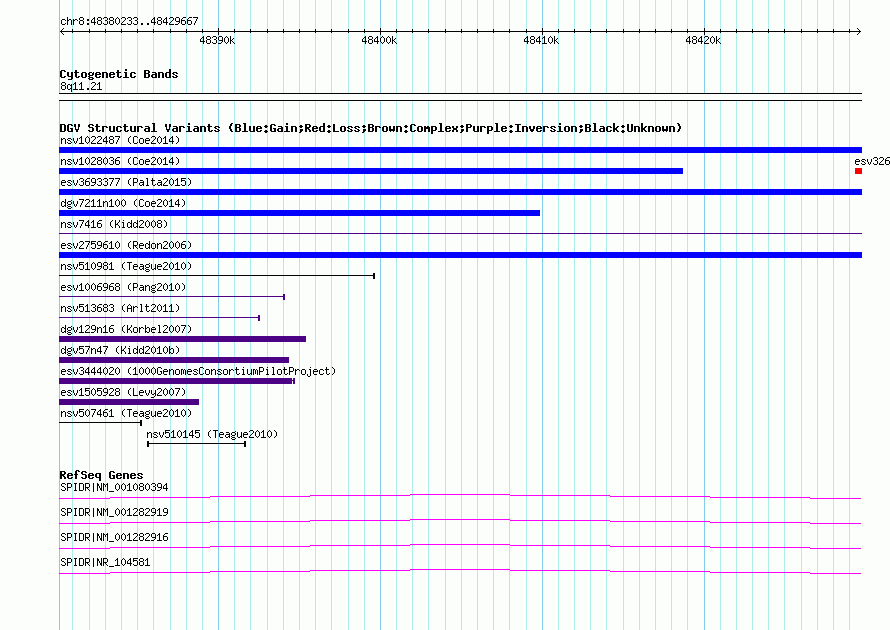Click the DGV Structural Variants track title
The image size is (890, 630).
[x=370, y=128]
